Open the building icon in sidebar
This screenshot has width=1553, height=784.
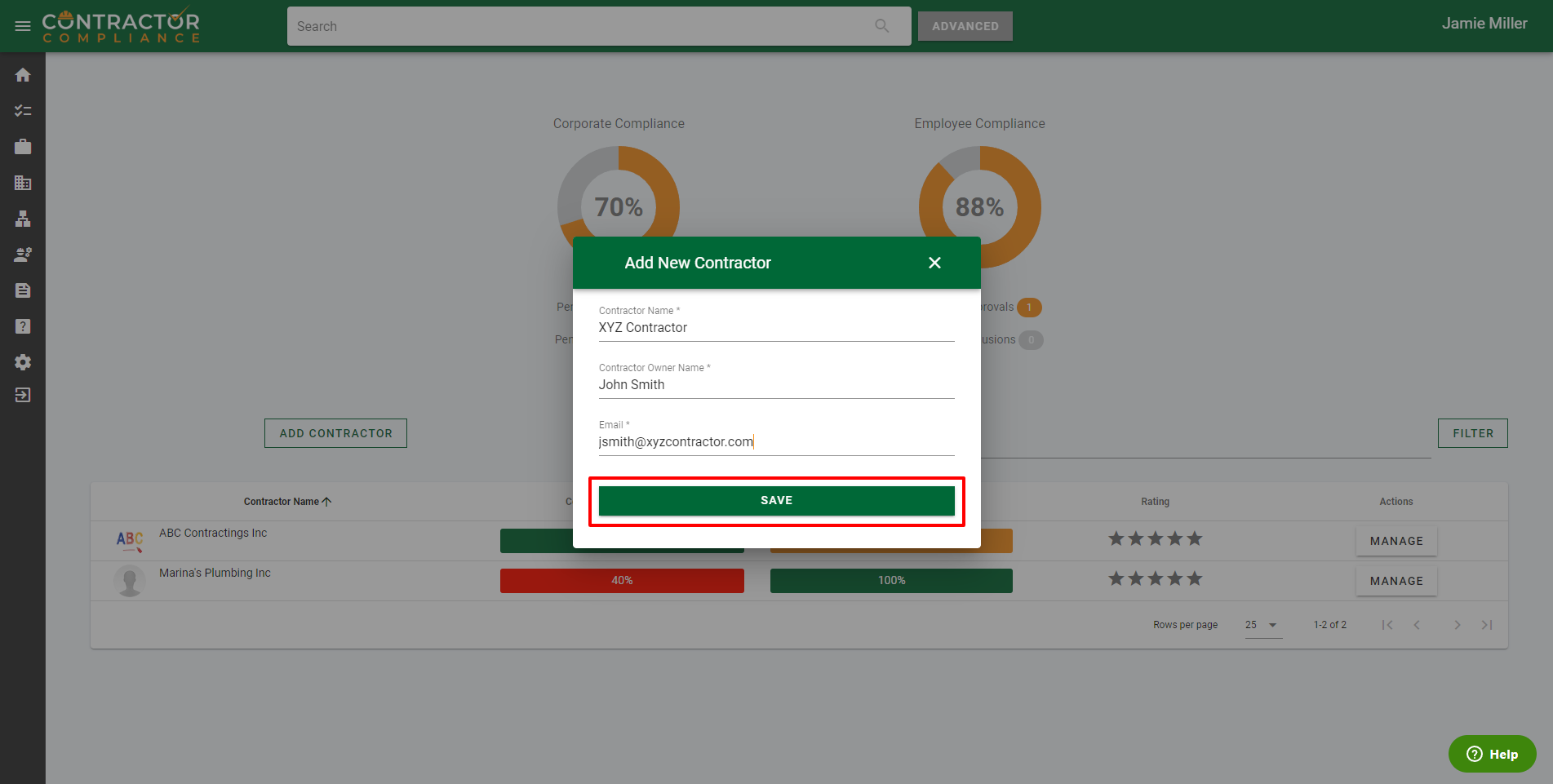pyautogui.click(x=23, y=183)
